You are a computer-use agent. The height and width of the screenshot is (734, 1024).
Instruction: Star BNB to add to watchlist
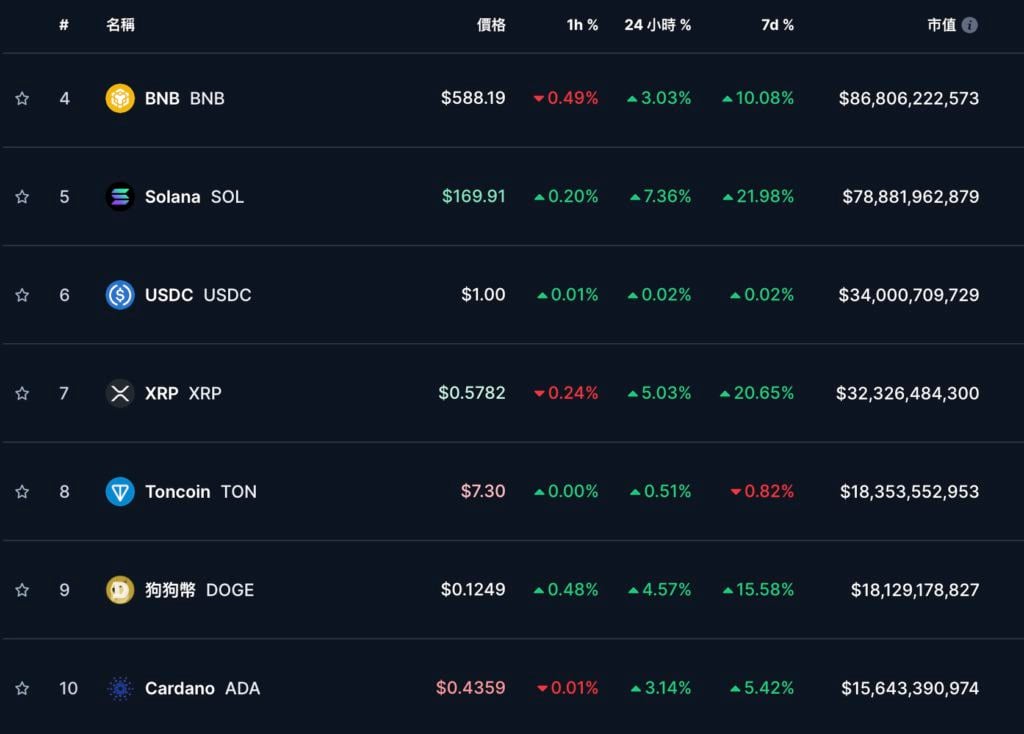(x=22, y=98)
